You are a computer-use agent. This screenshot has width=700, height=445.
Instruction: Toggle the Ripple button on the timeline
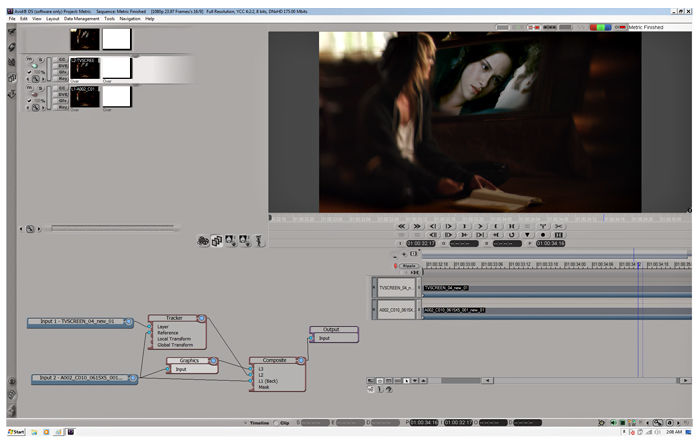click(x=409, y=266)
